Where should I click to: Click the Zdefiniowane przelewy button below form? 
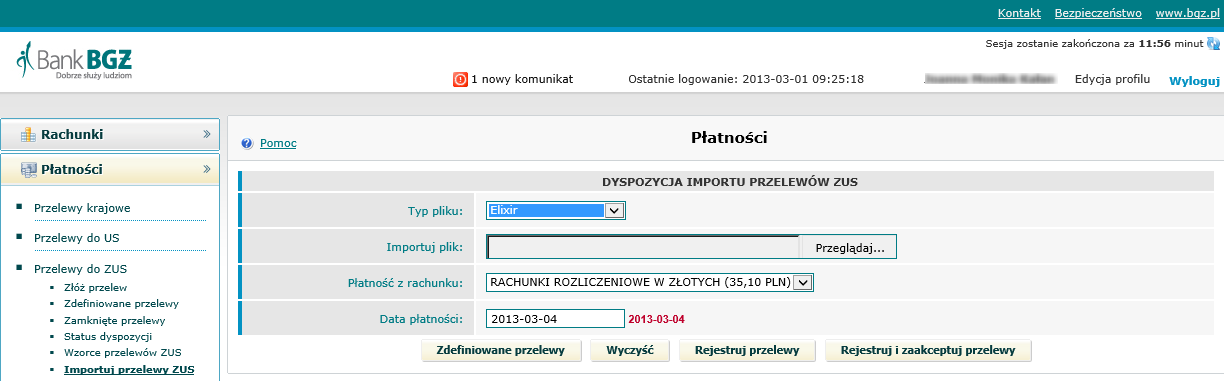click(501, 350)
